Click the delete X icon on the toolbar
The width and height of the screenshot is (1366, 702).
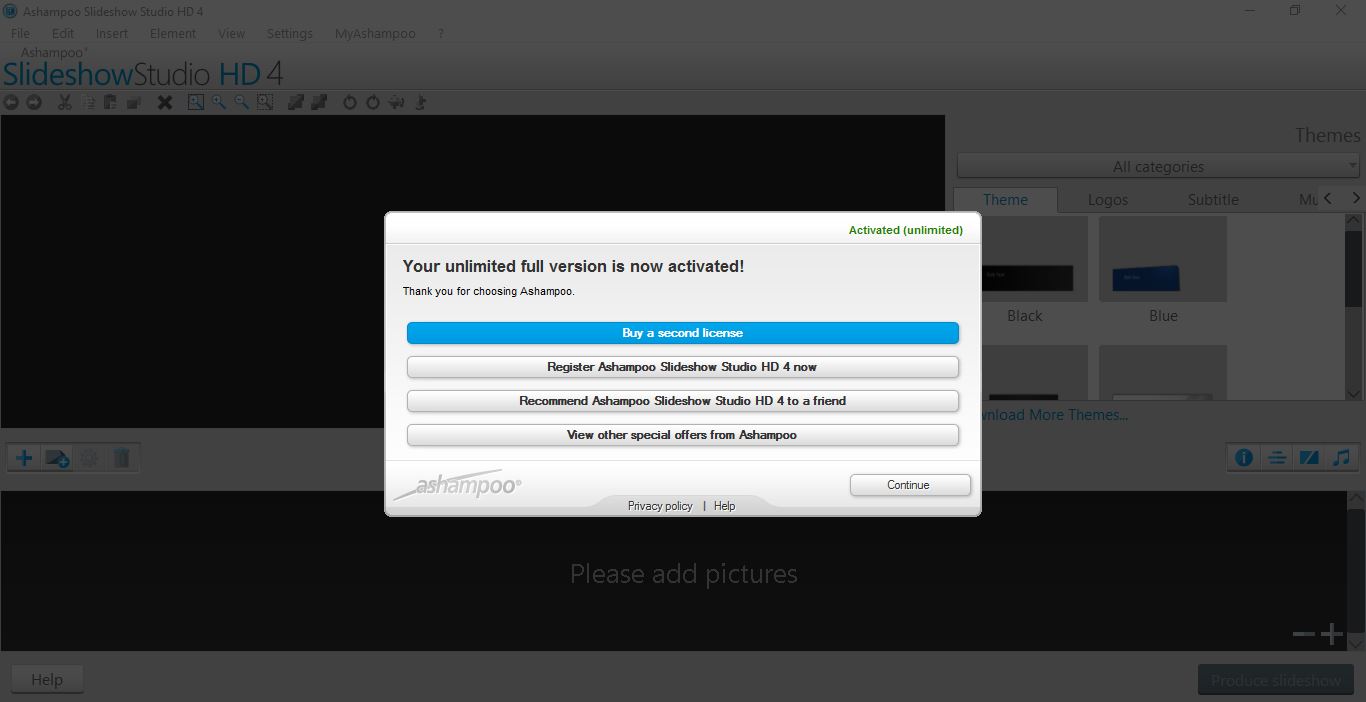[x=165, y=102]
